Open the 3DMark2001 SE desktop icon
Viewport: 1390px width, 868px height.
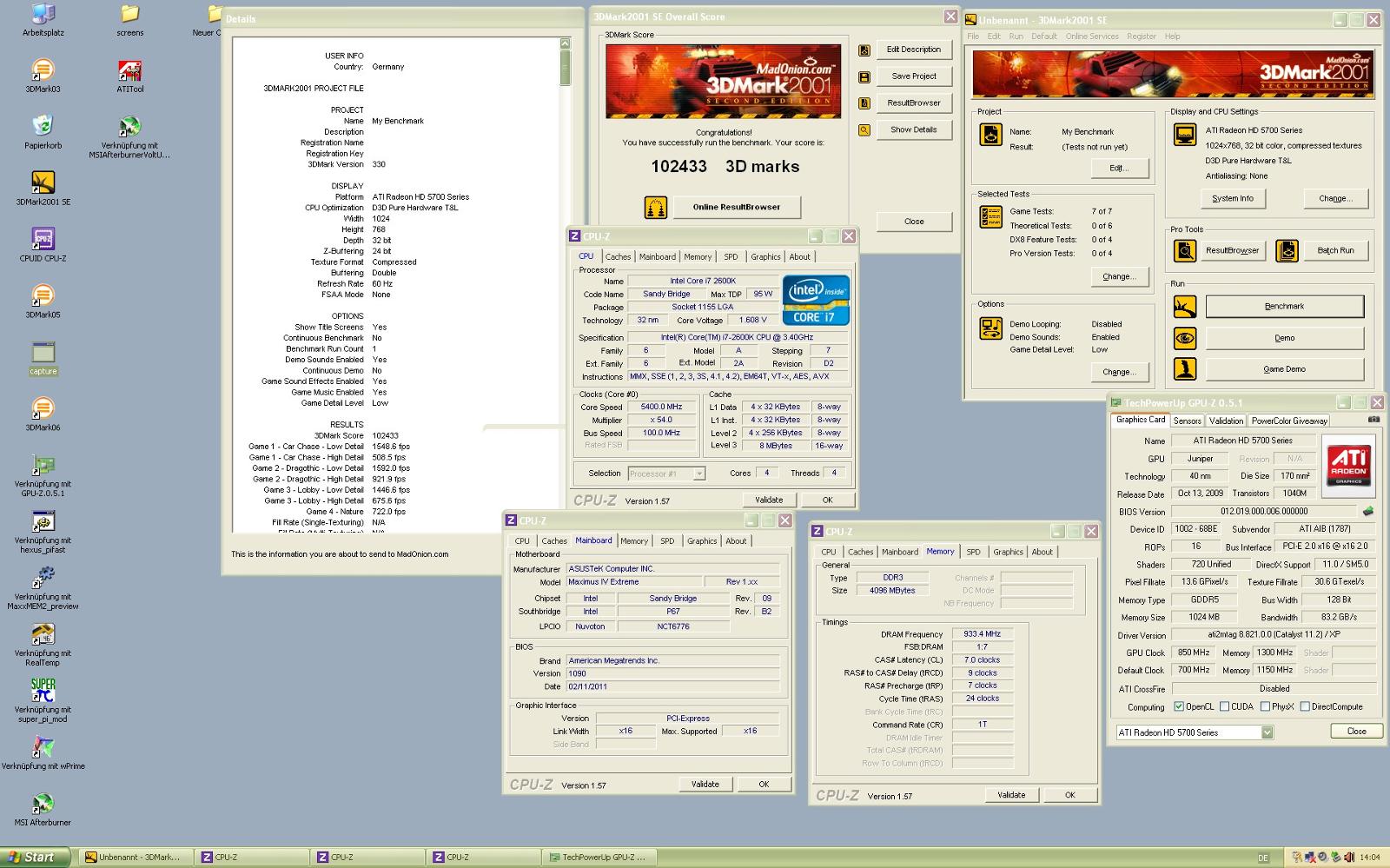[x=43, y=183]
